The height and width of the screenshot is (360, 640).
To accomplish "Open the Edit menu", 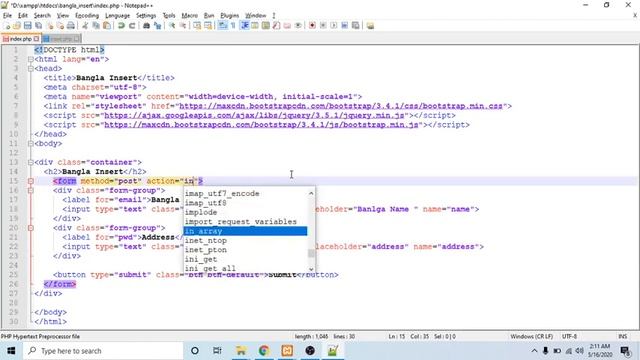I will coord(23,16).
